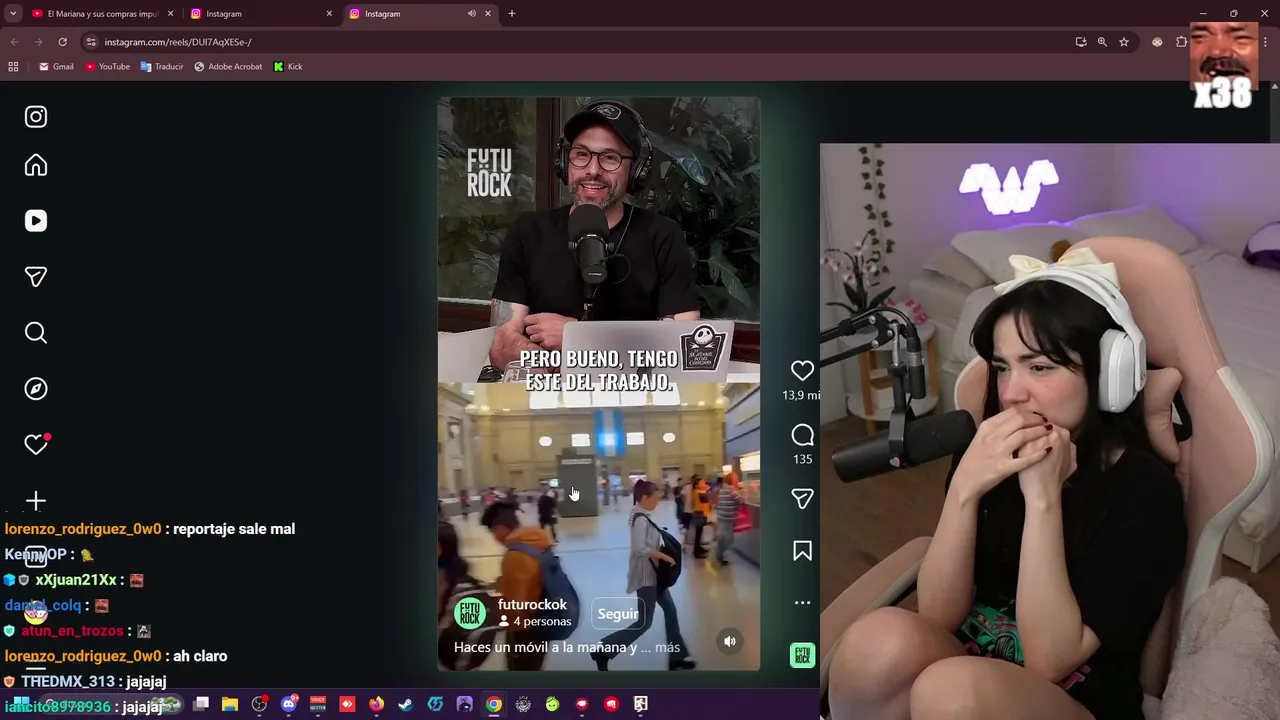Image resolution: width=1280 pixels, height=720 pixels.
Task: Open a new browser tab
Action: point(512,14)
